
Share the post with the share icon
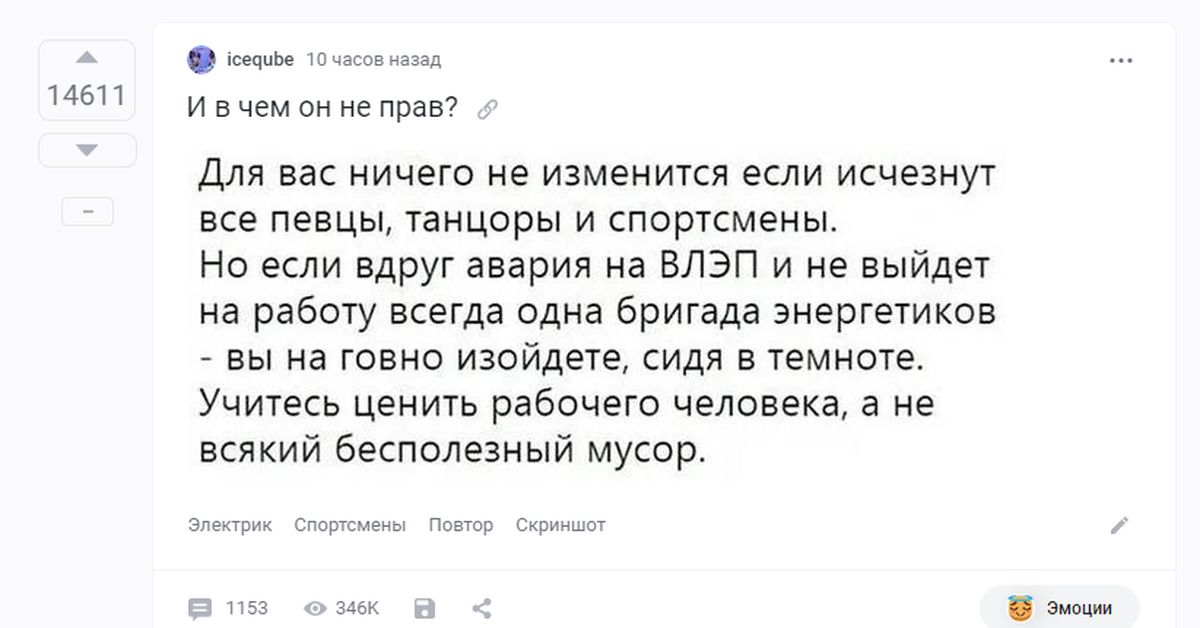point(481,608)
